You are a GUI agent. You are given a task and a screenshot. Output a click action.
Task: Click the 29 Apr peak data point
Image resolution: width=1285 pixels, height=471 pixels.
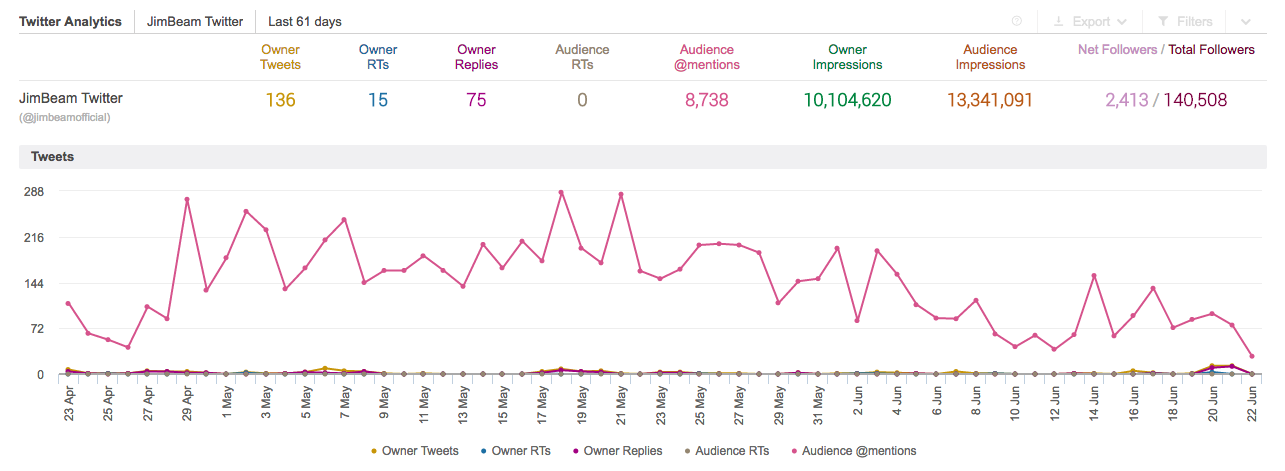(187, 199)
